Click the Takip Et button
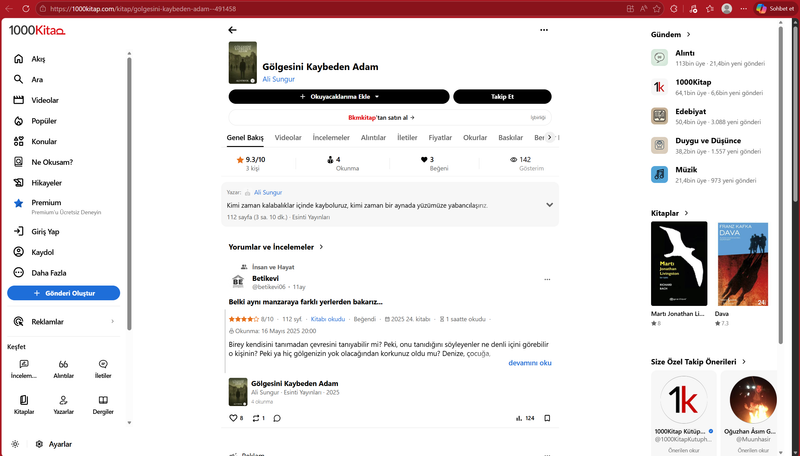 (x=503, y=97)
